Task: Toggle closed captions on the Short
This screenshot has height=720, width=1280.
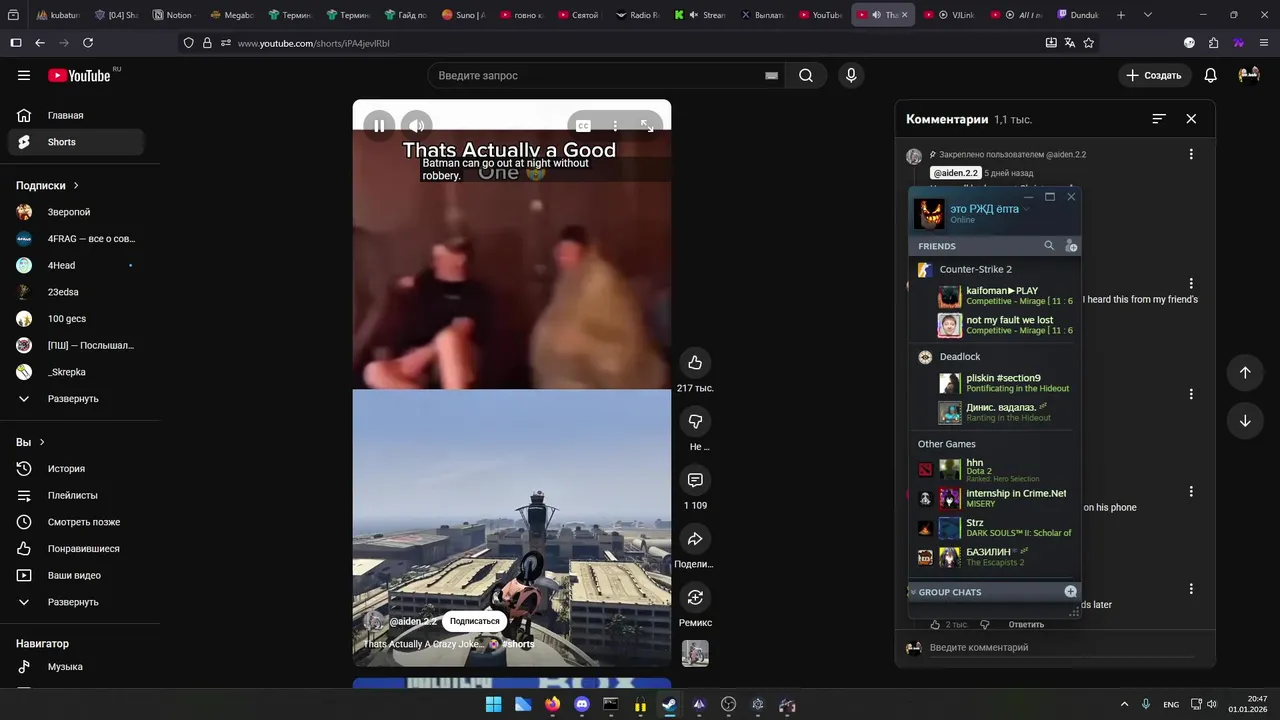Action: (583, 126)
